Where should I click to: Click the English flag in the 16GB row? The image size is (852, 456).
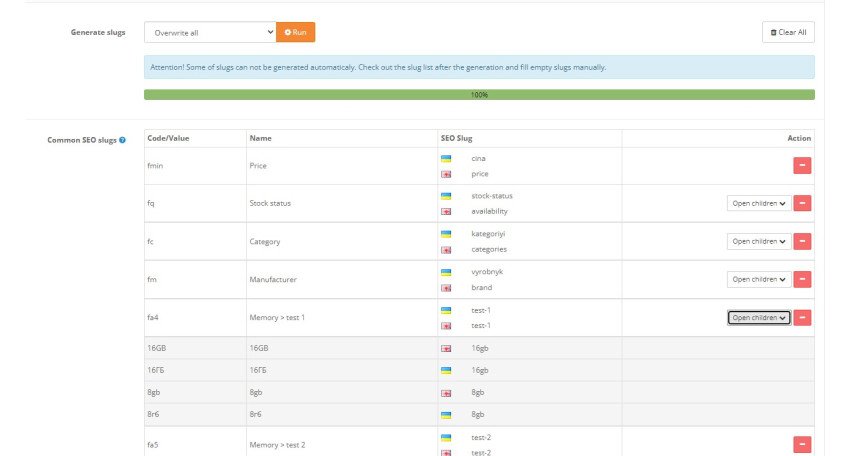click(446, 348)
